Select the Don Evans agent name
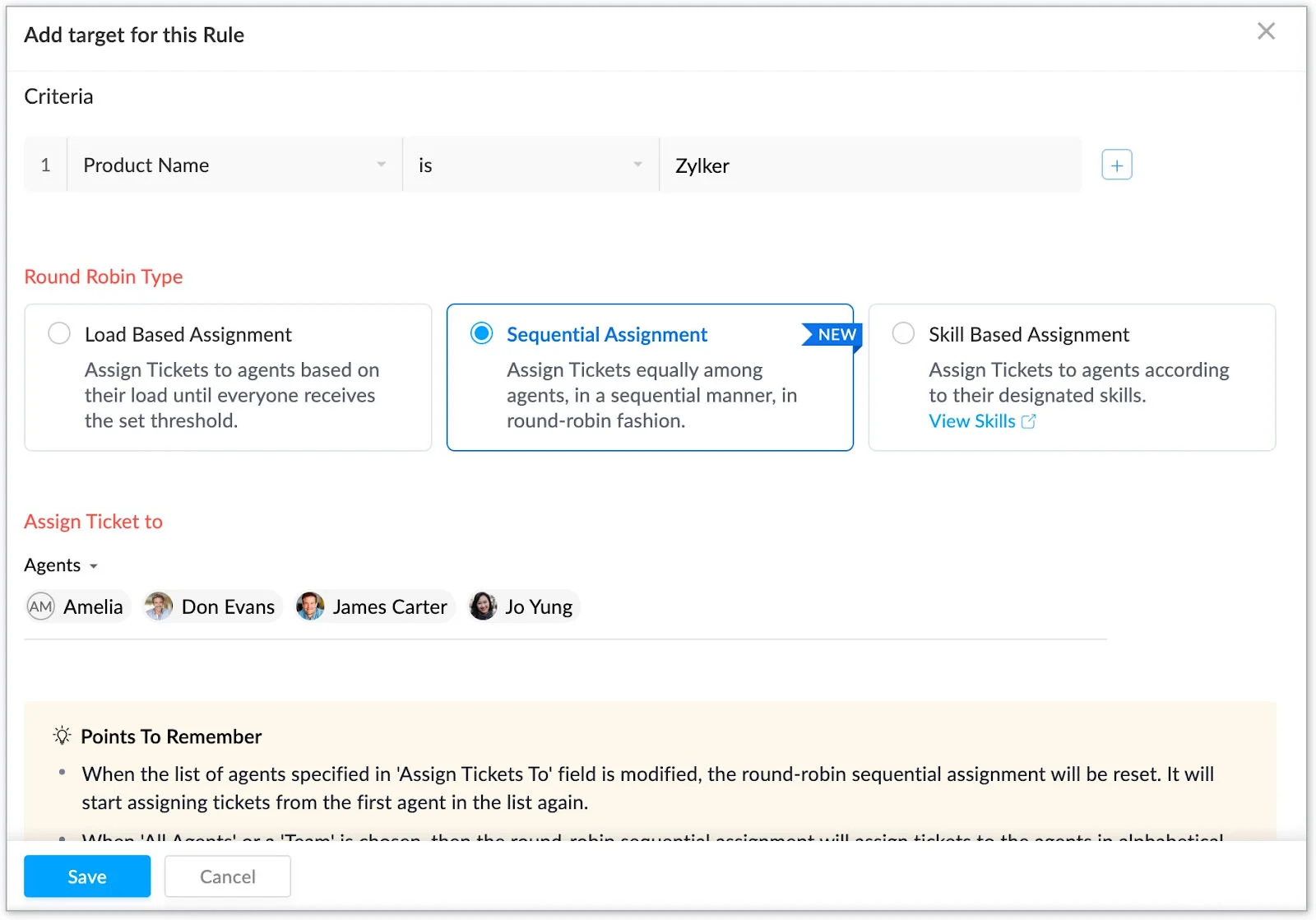 [x=228, y=607]
